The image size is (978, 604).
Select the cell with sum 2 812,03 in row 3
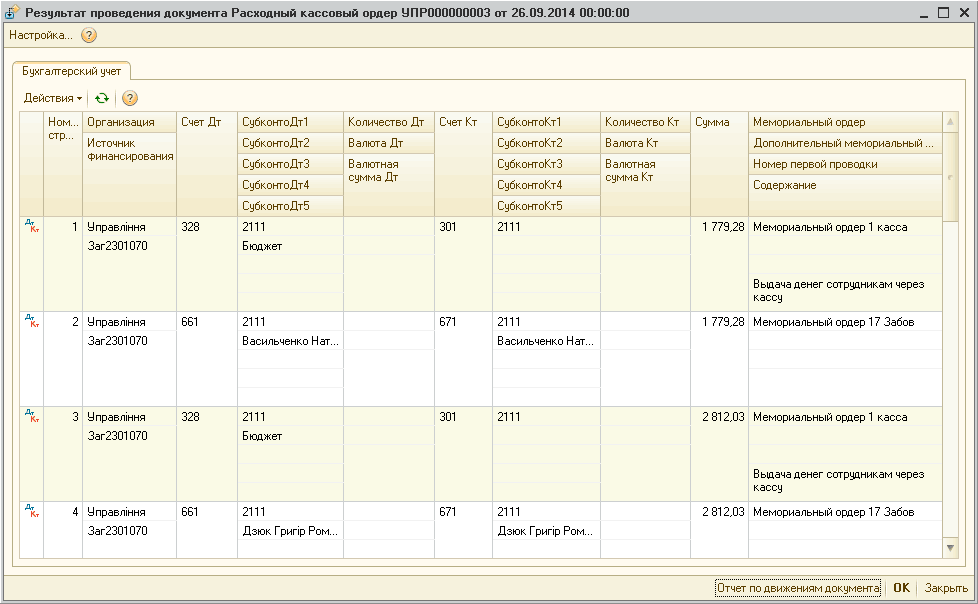coord(718,417)
